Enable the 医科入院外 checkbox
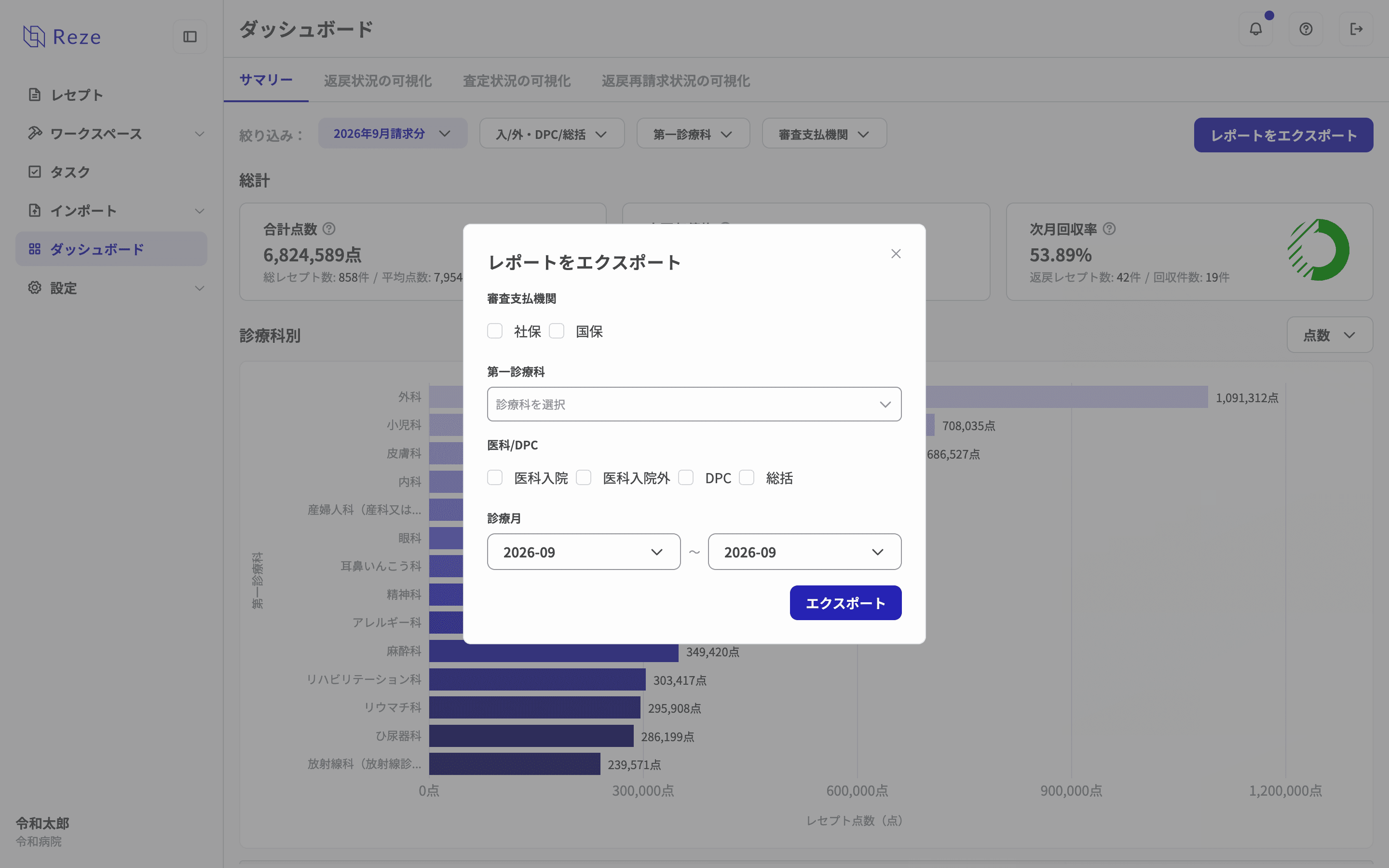Viewport: 1389px width, 868px height. click(584, 477)
